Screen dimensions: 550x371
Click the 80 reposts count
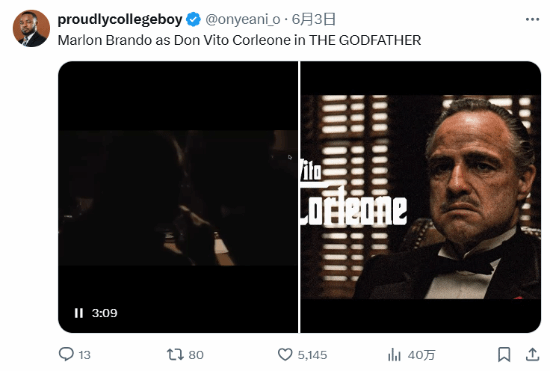point(196,355)
